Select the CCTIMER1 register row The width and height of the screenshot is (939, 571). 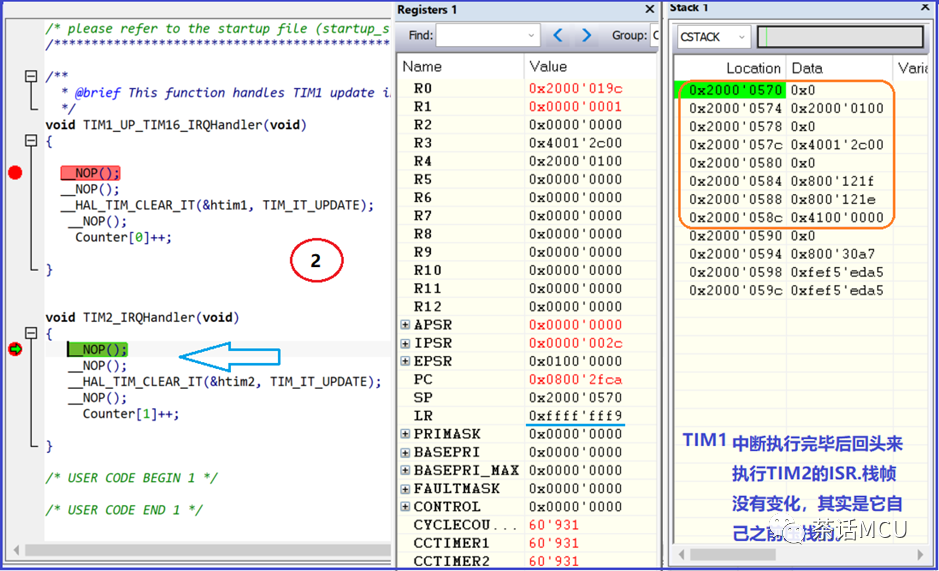click(x=527, y=543)
